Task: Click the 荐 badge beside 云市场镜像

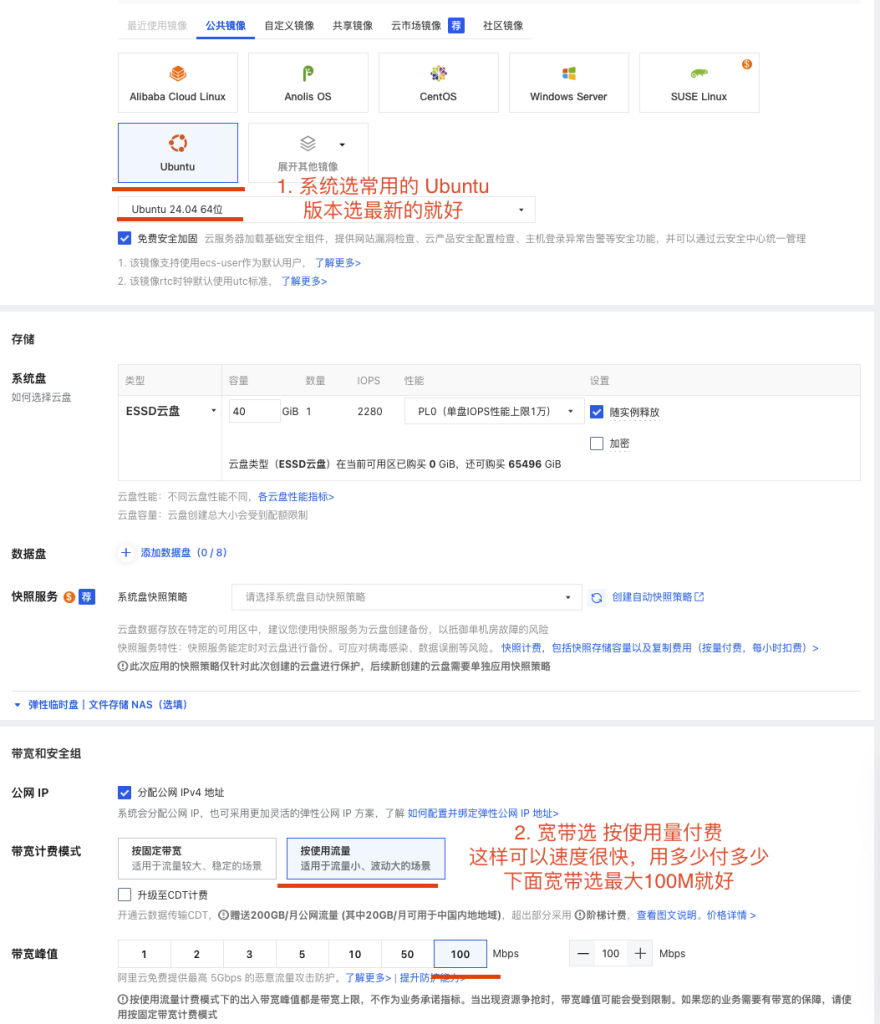Action: point(456,25)
